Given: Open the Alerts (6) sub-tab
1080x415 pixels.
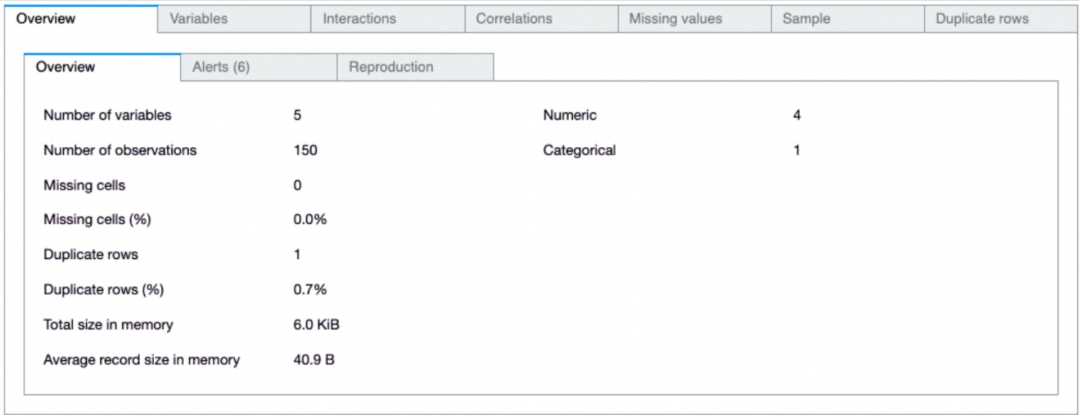Looking at the screenshot, I should [x=220, y=67].
